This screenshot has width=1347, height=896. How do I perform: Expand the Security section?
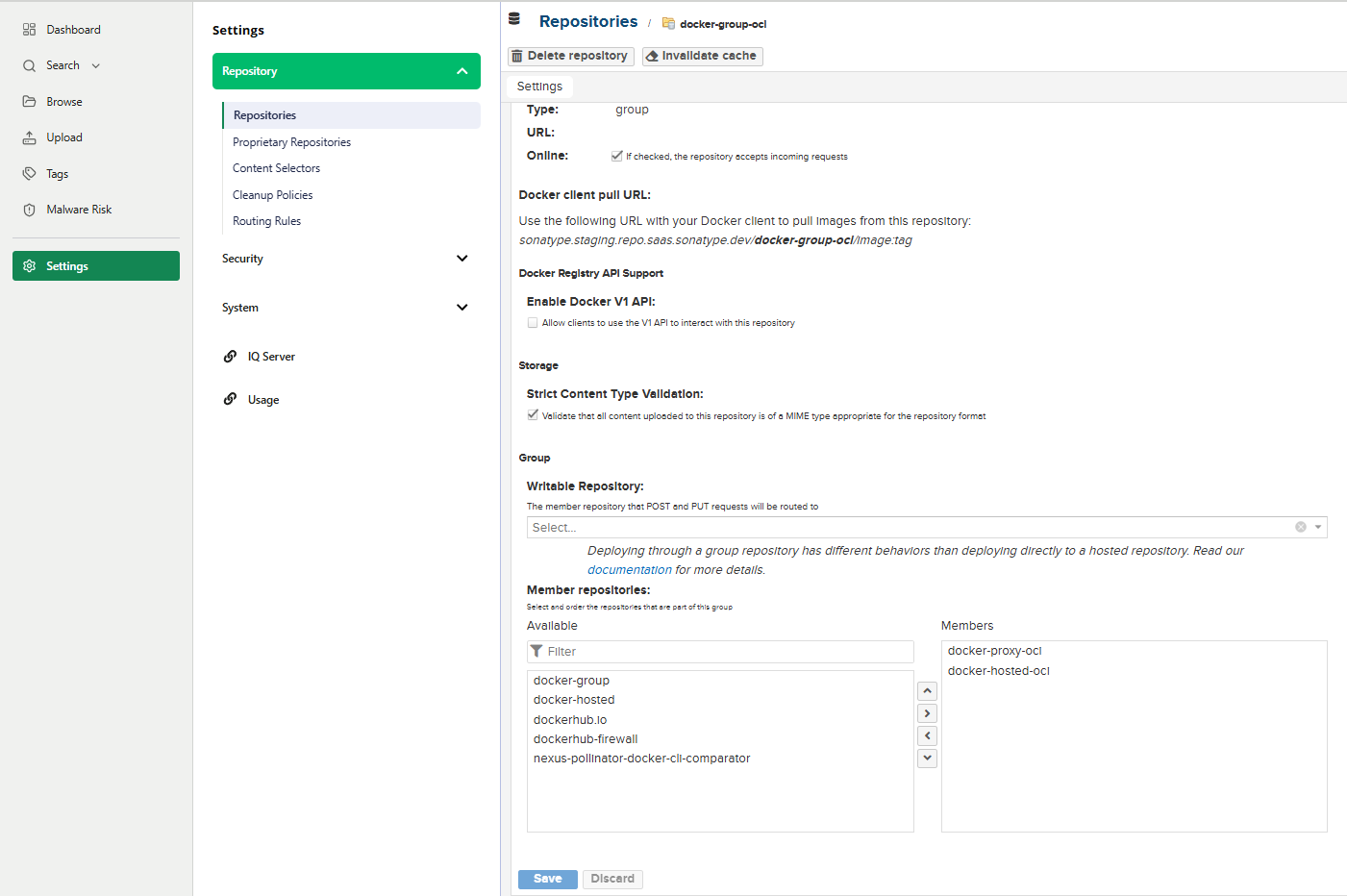[x=462, y=259]
